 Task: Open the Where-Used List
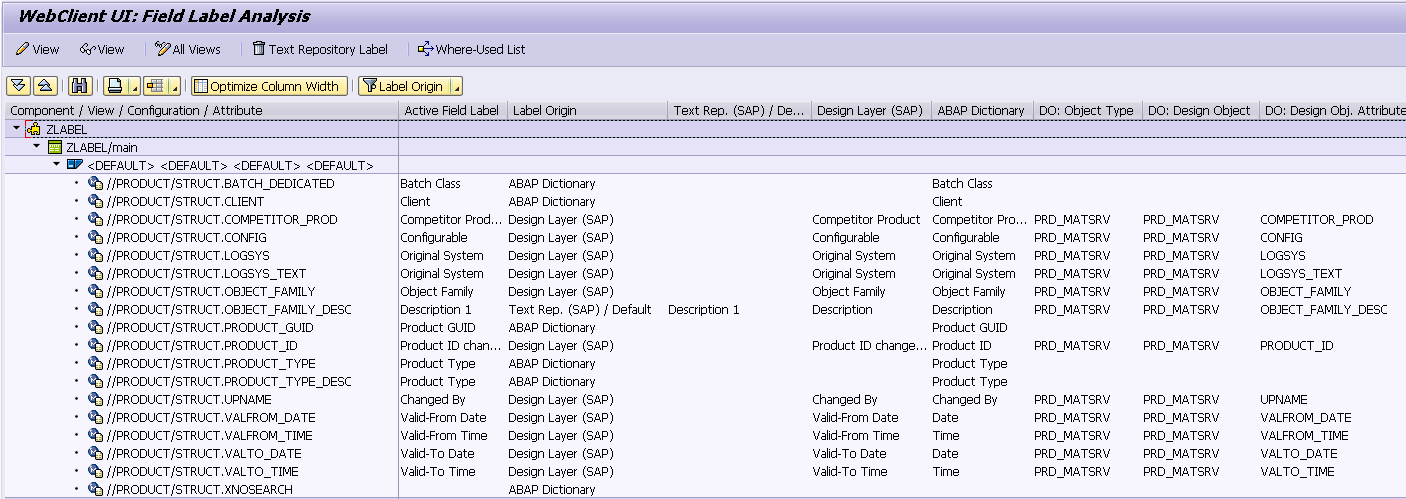[471, 49]
